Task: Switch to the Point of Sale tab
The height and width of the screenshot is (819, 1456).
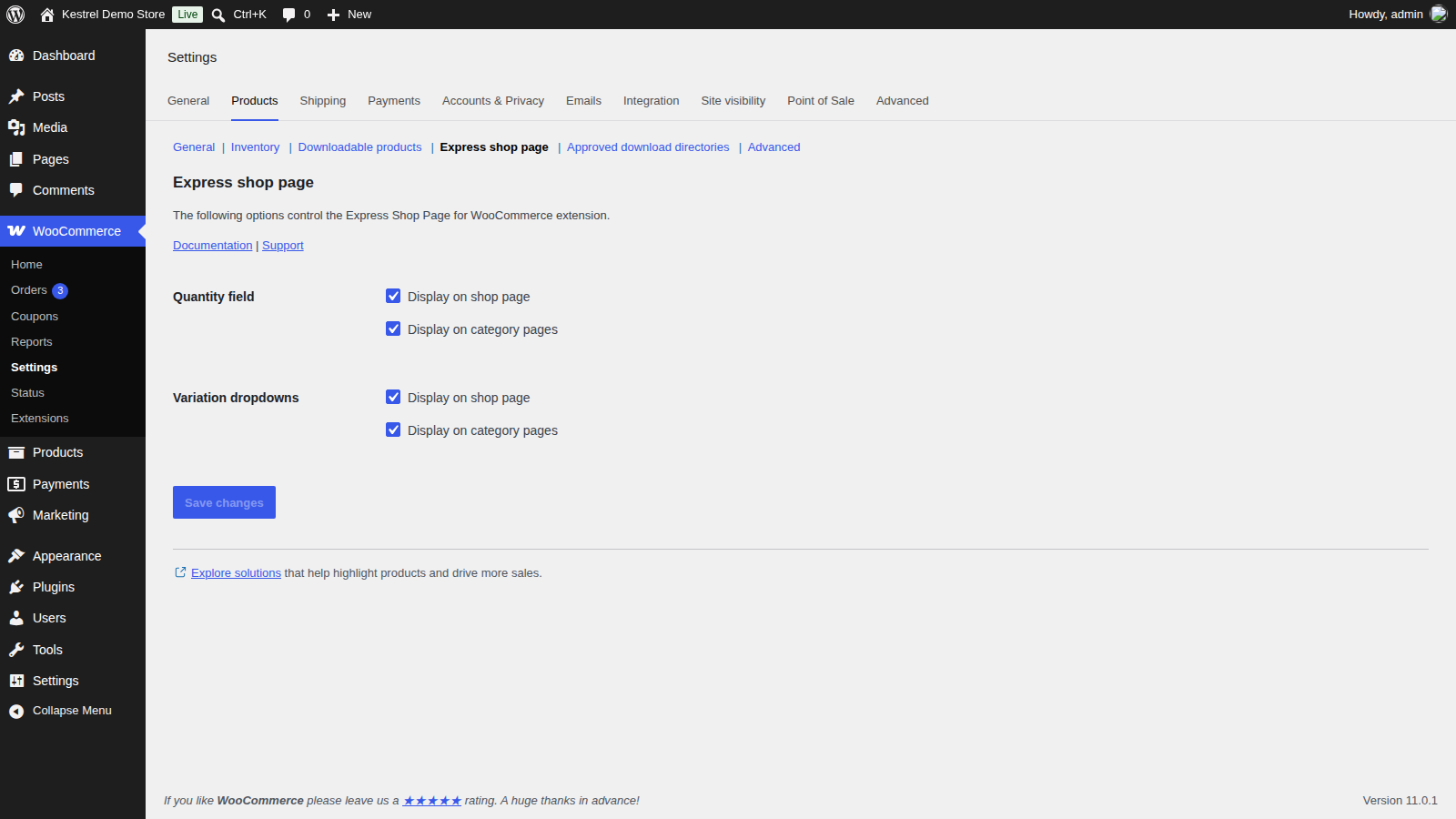Action: [x=821, y=101]
